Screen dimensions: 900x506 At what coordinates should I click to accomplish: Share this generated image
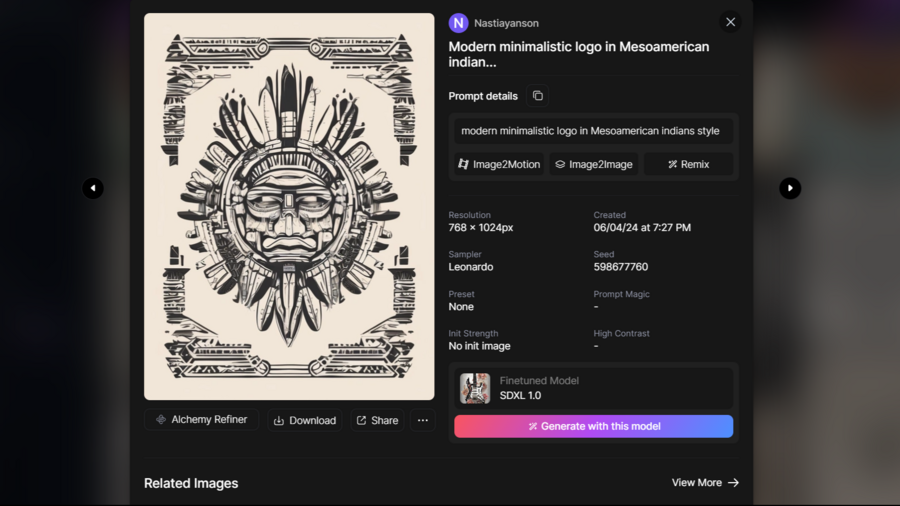tap(377, 421)
